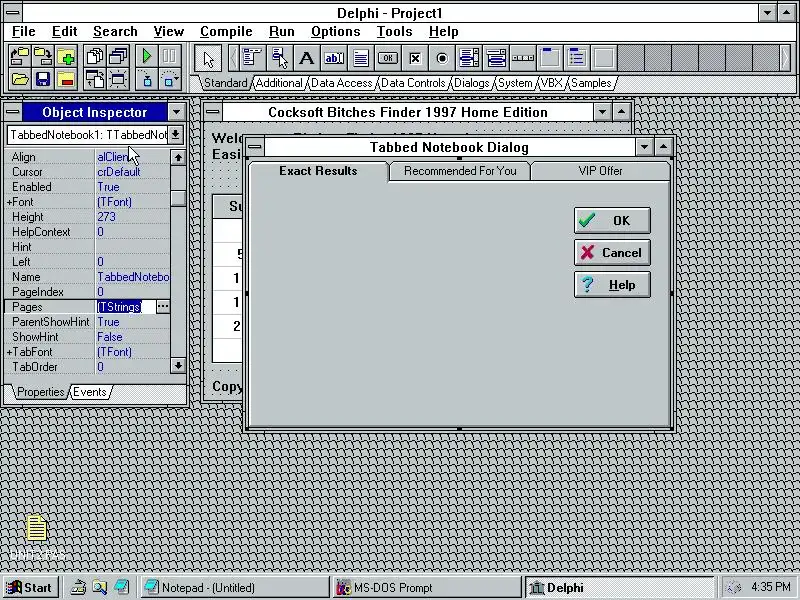Open the Events tab in Object Inspector
800x600 pixels.
point(90,392)
